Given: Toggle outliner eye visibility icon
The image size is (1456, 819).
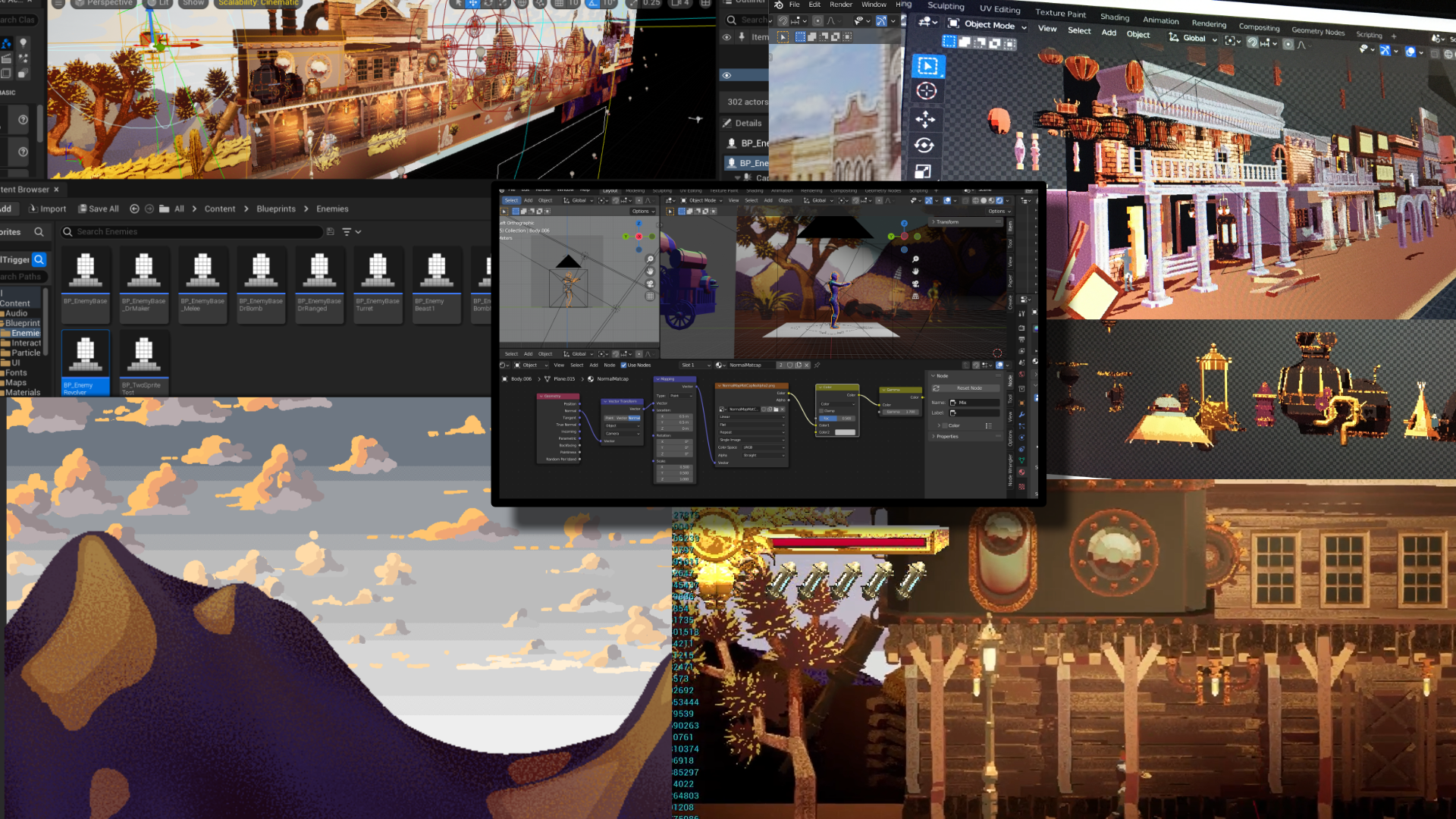Looking at the screenshot, I should pos(726,76).
